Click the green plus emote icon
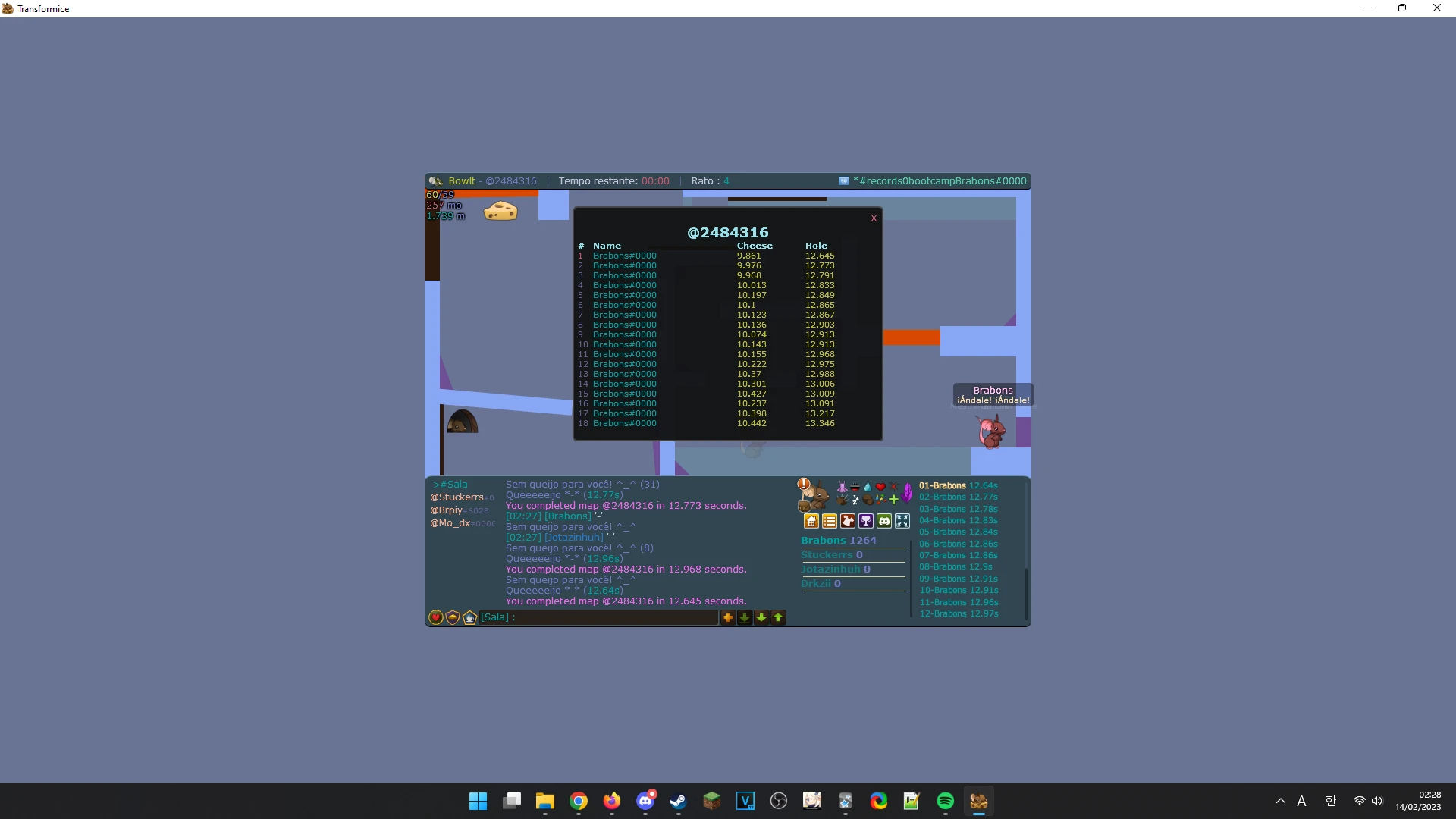This screenshot has height=819, width=1456. pos(893,500)
